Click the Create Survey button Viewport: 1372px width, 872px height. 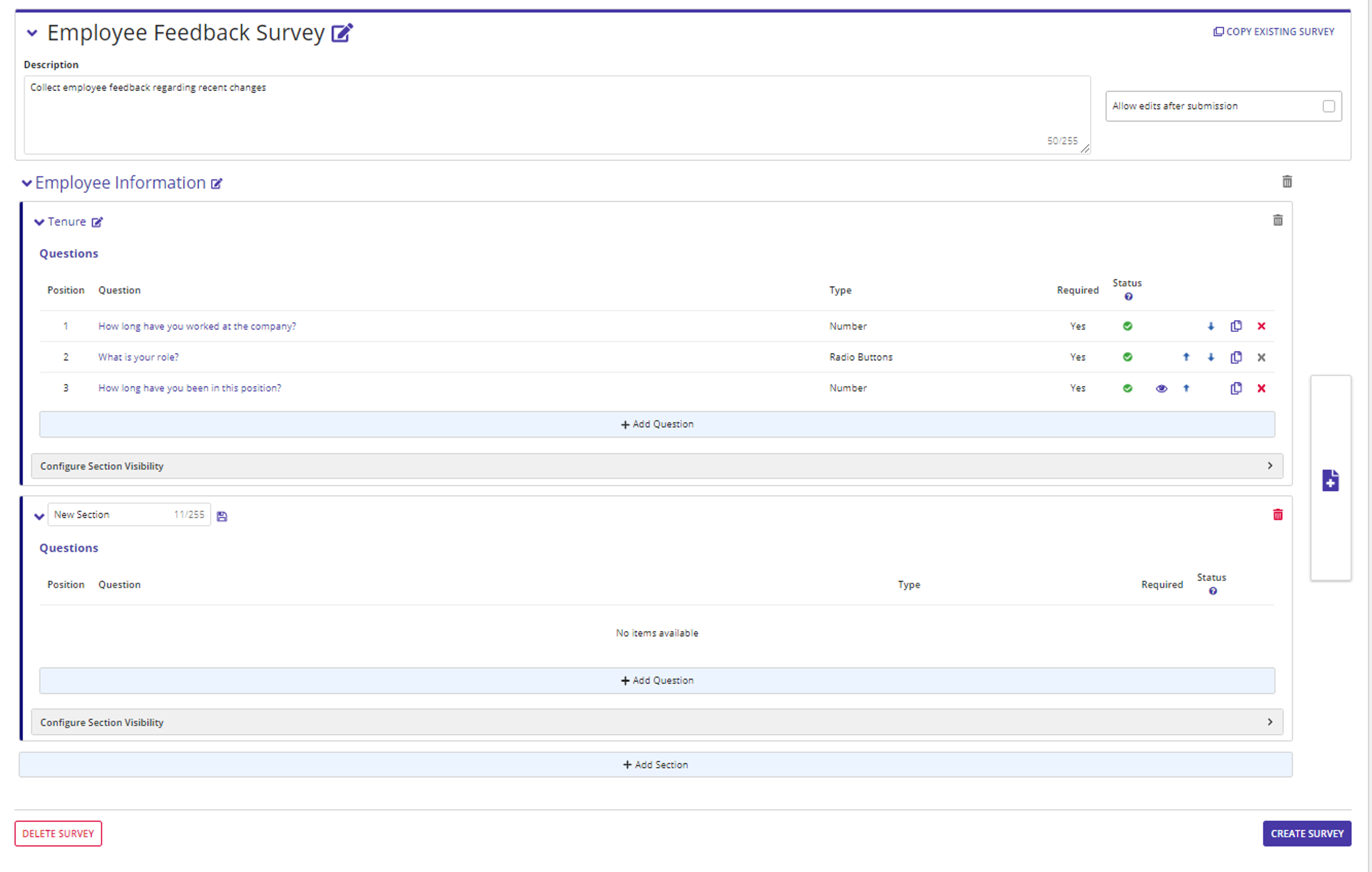1307,834
